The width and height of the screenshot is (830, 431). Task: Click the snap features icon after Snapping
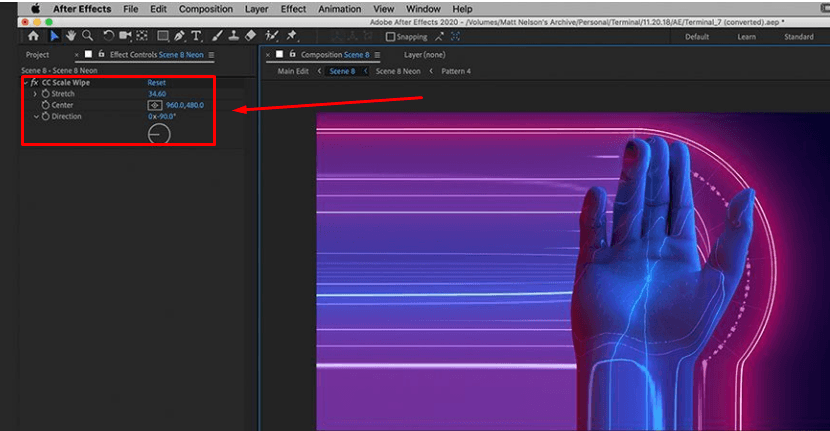(x=455, y=37)
